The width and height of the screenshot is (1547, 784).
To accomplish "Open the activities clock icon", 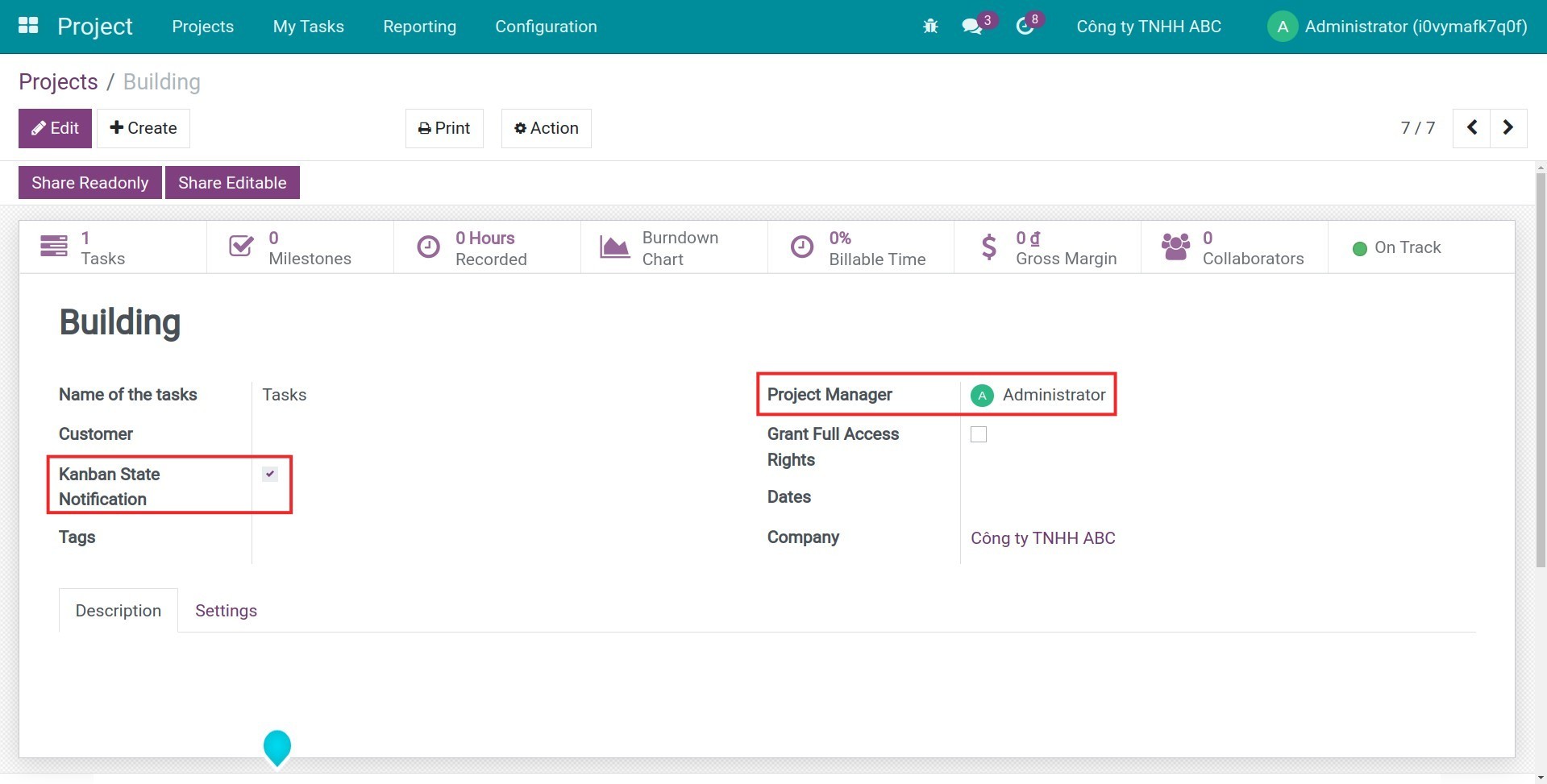I will click(1025, 27).
